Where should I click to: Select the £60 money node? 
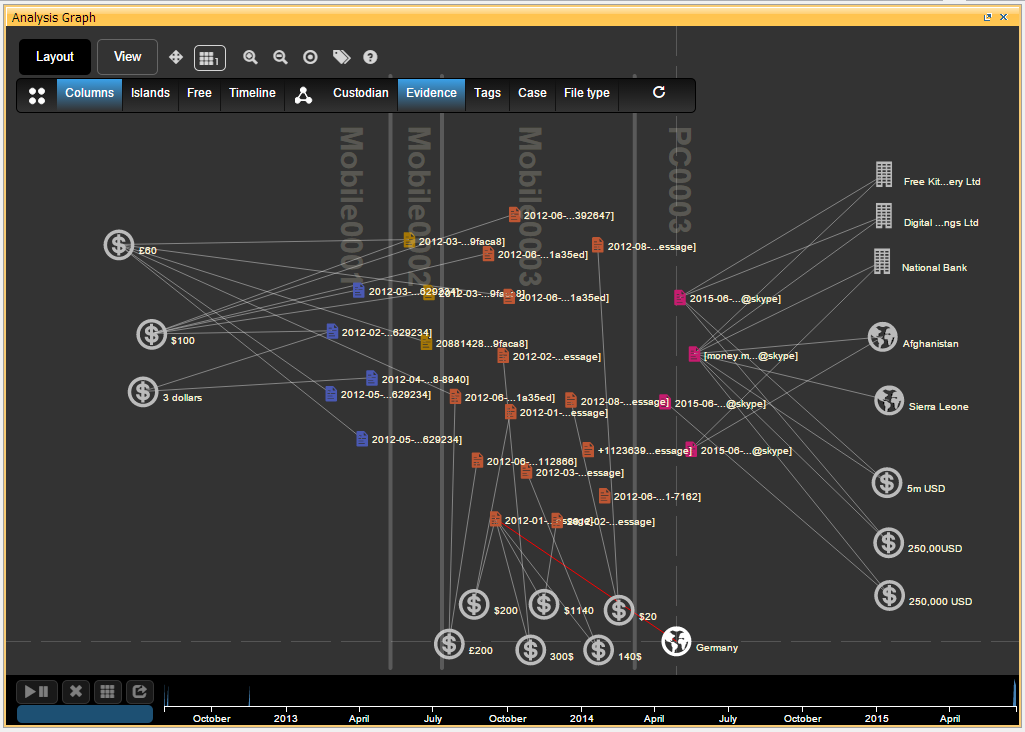pyautogui.click(x=119, y=246)
